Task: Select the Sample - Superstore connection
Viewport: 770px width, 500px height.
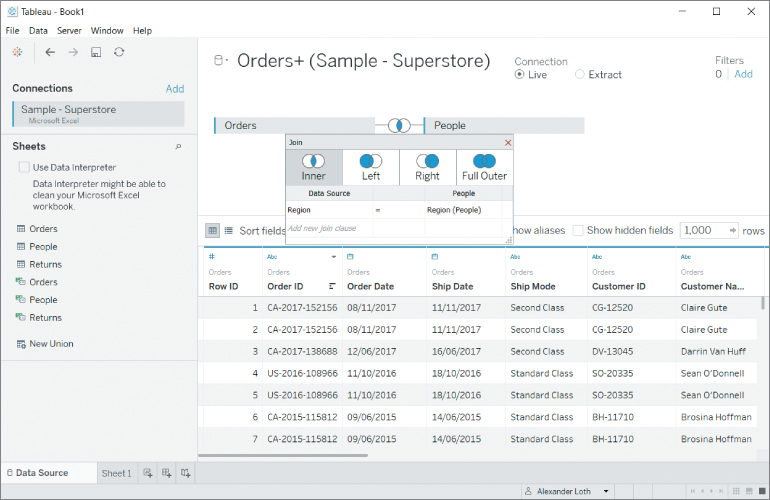Action: 98,114
